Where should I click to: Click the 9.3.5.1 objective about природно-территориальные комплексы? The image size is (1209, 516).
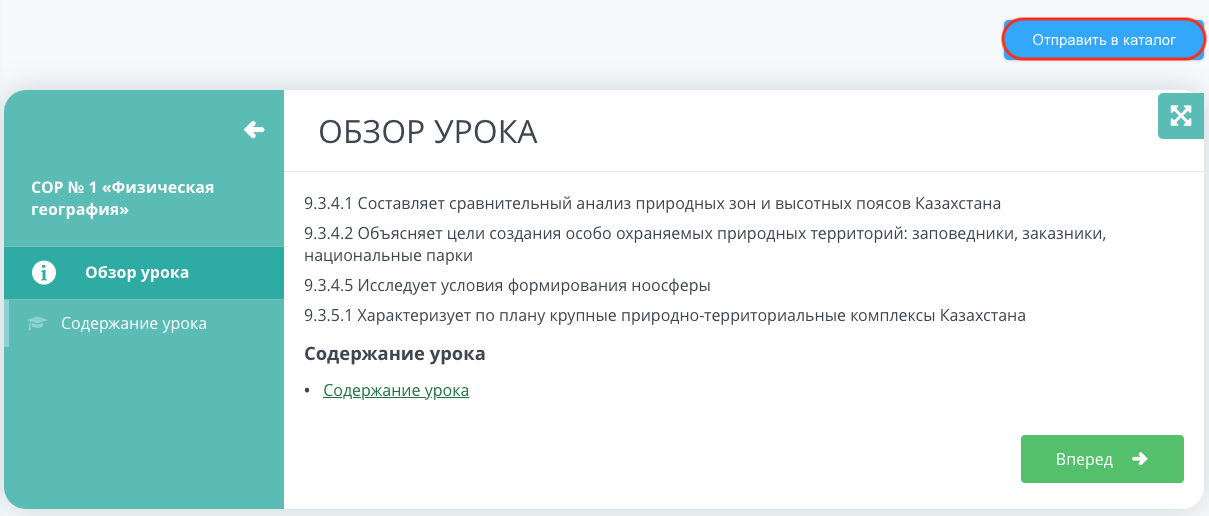pyautogui.click(x=665, y=316)
